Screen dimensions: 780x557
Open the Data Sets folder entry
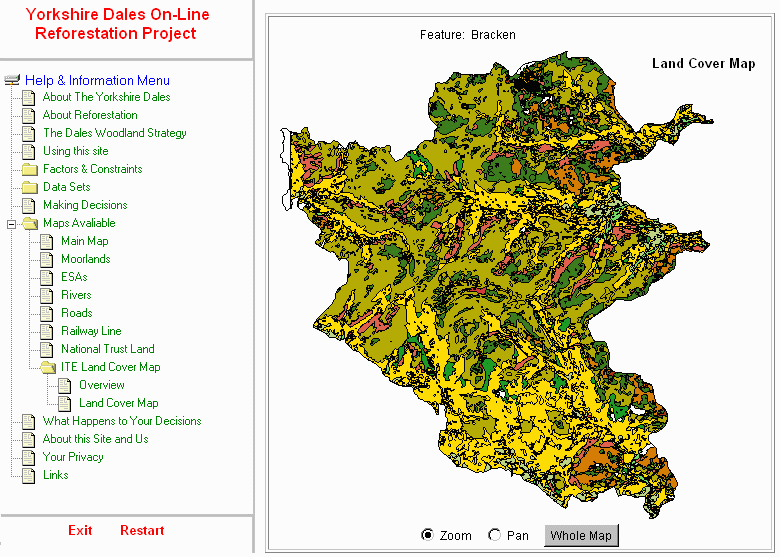pyautogui.click(x=66, y=187)
